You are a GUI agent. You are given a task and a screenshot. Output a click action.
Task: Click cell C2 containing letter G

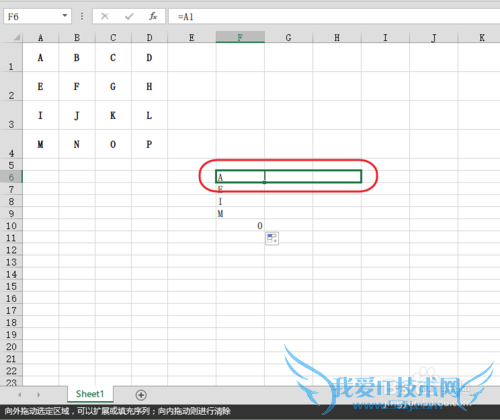[113, 86]
